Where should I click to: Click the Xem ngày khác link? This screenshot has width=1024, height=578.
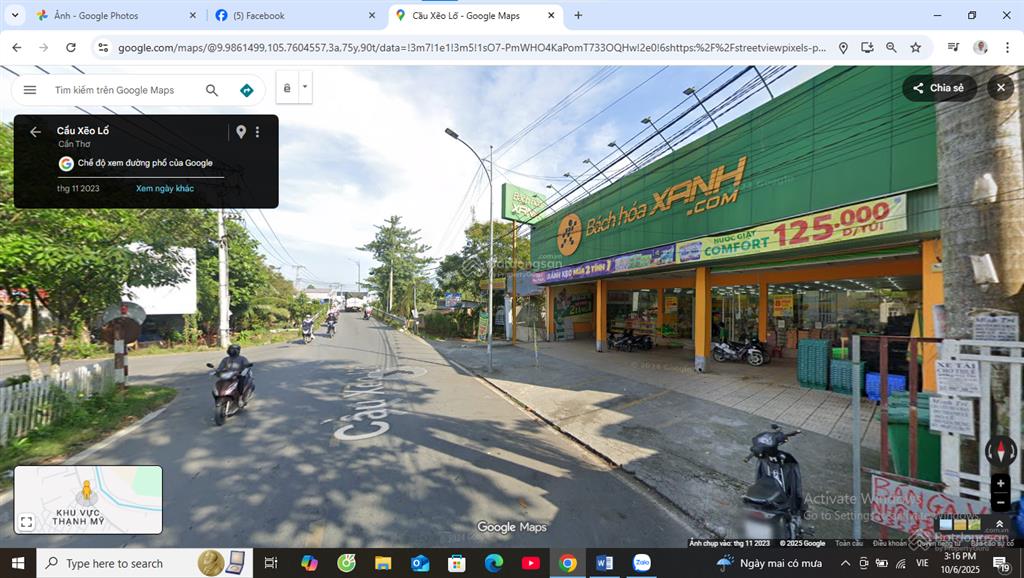pyautogui.click(x=165, y=188)
